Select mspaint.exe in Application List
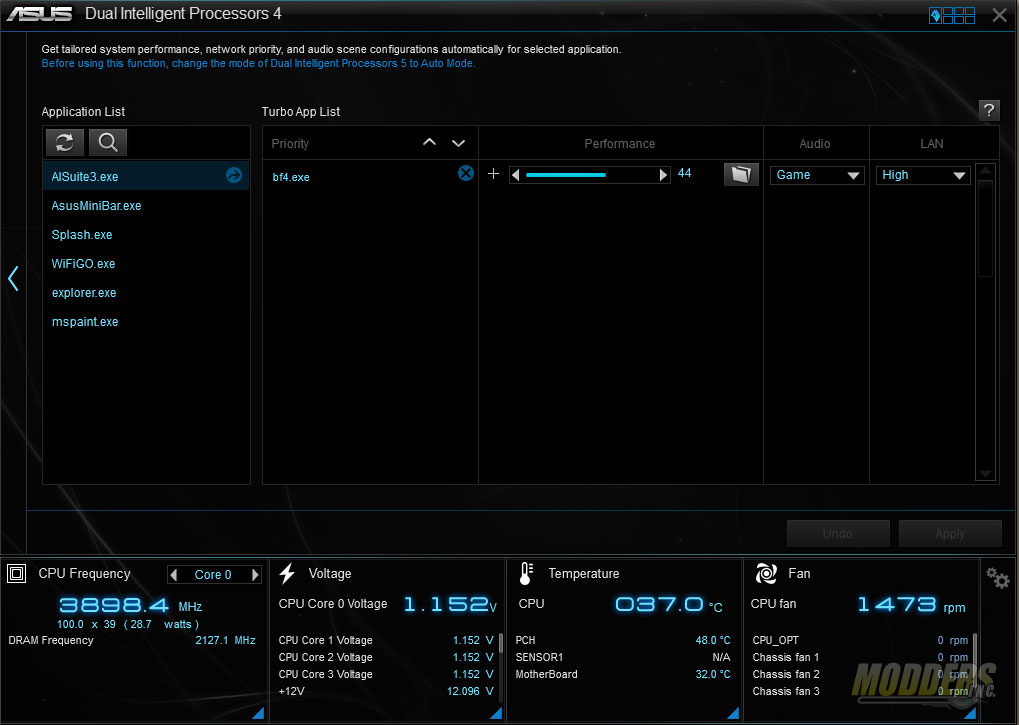Viewport: 1019px width, 725px height. coord(85,322)
